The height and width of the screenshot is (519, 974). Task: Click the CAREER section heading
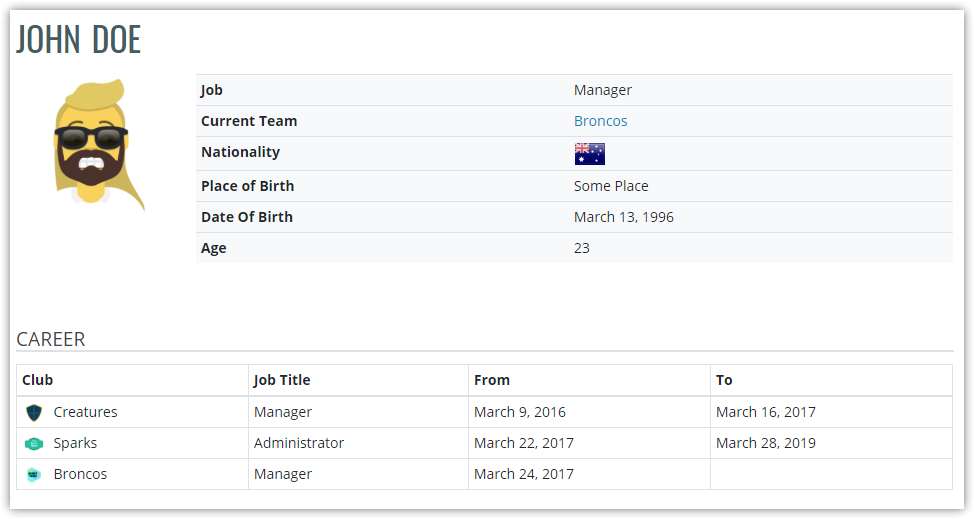51,340
